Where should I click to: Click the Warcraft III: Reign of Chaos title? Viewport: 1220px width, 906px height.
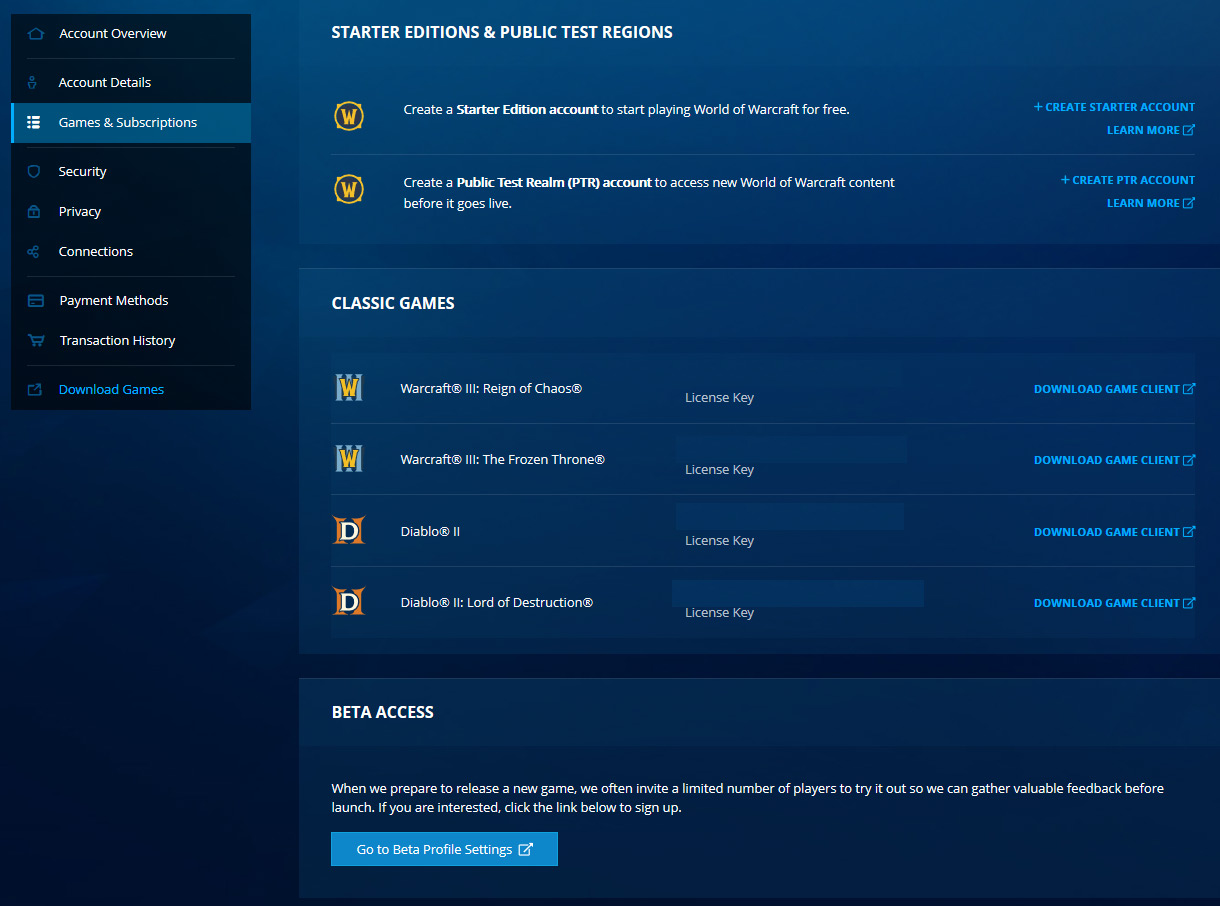point(491,388)
